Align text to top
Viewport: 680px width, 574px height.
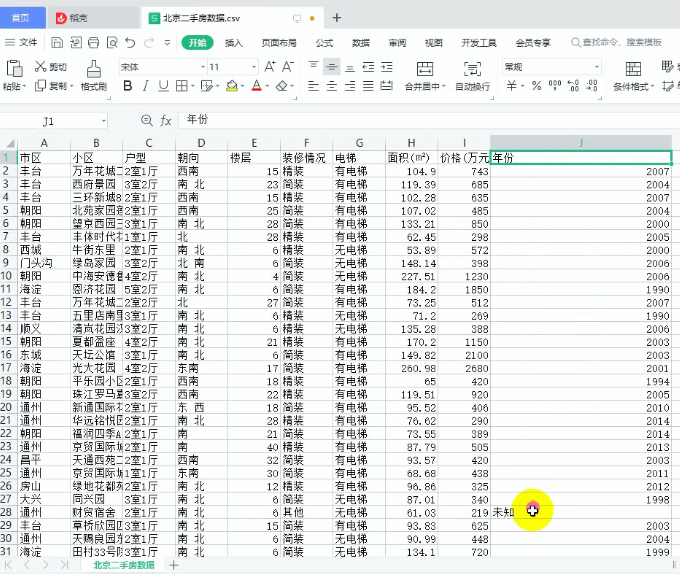click(x=313, y=67)
